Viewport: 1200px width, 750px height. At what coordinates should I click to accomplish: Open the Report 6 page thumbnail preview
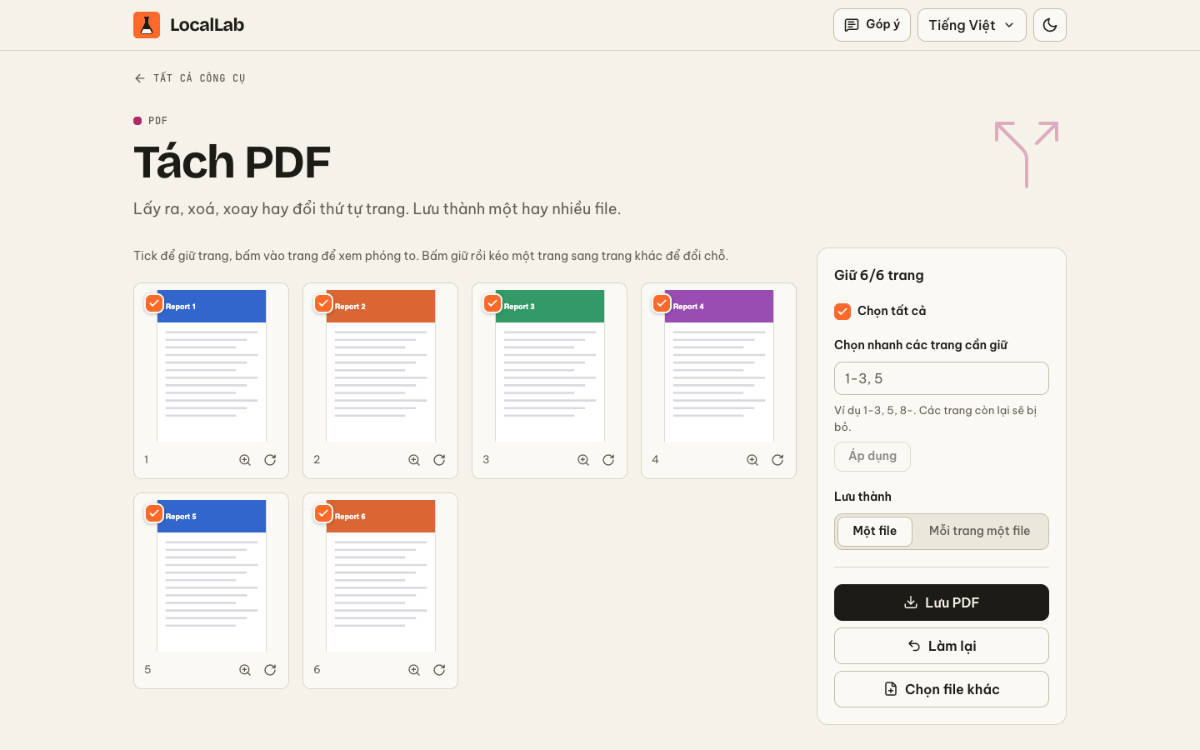coord(381,576)
